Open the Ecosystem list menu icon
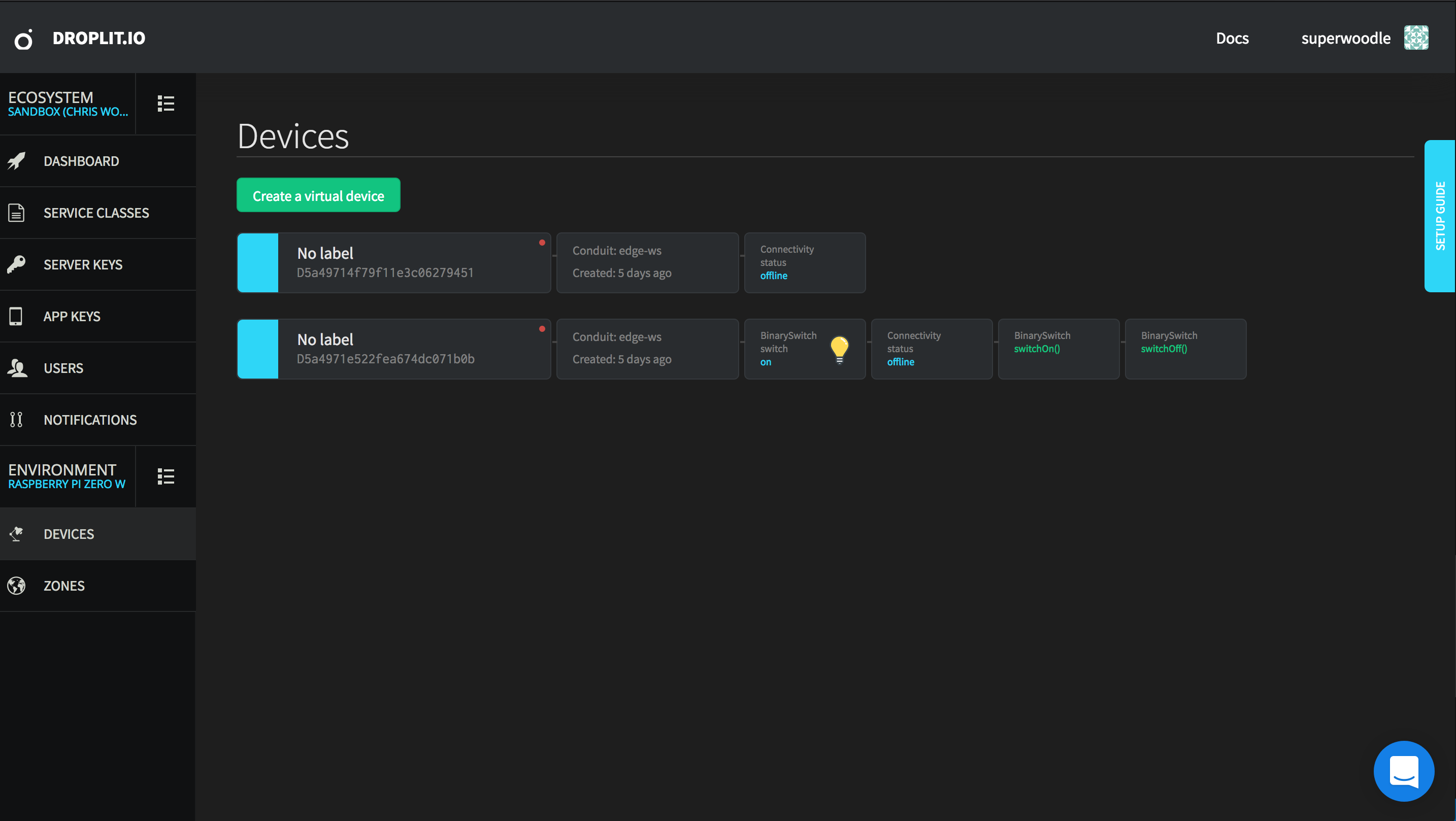Viewport: 1456px width, 821px height. pyautogui.click(x=166, y=104)
